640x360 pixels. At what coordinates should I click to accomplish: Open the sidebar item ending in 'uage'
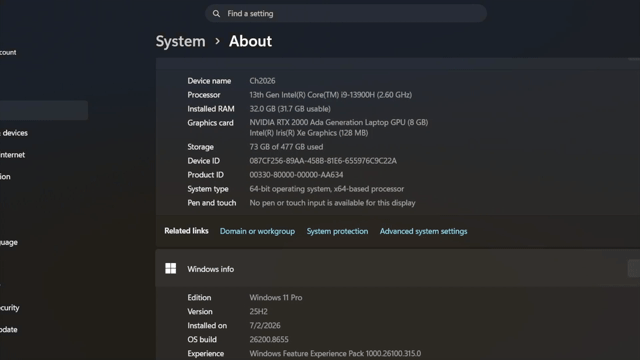click(9, 242)
